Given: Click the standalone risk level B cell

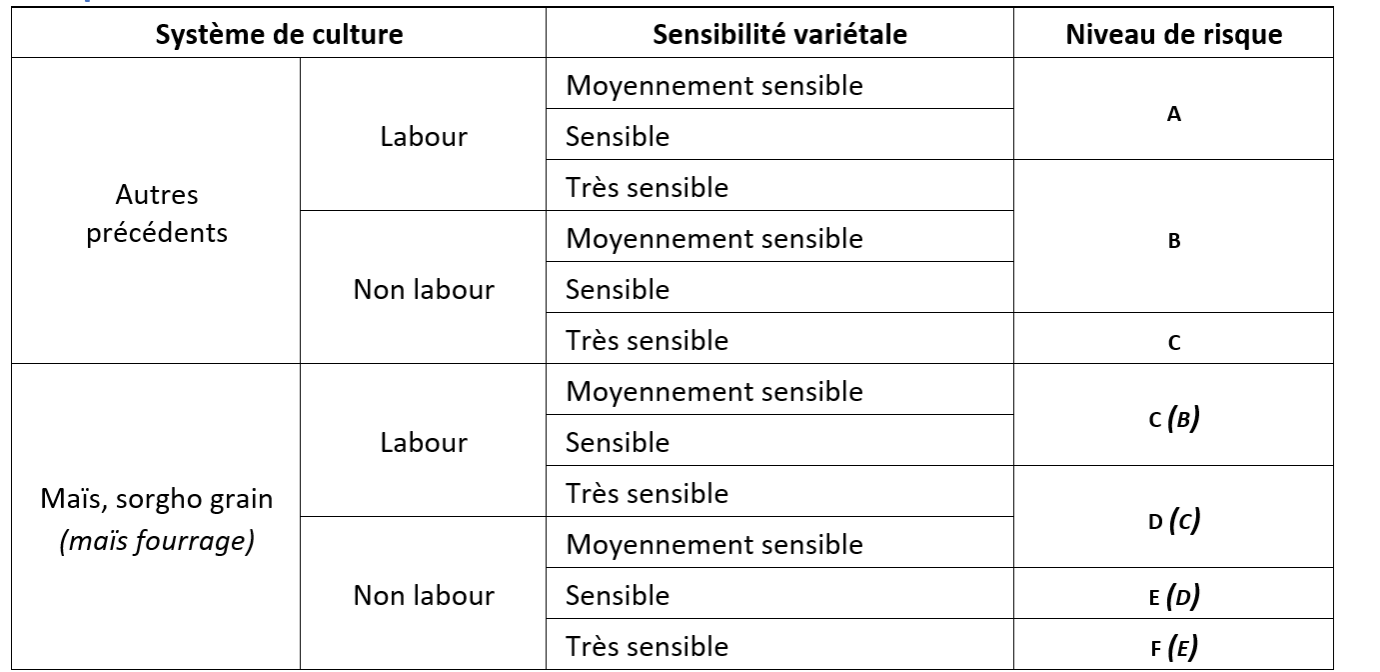Looking at the screenshot, I should [1174, 239].
